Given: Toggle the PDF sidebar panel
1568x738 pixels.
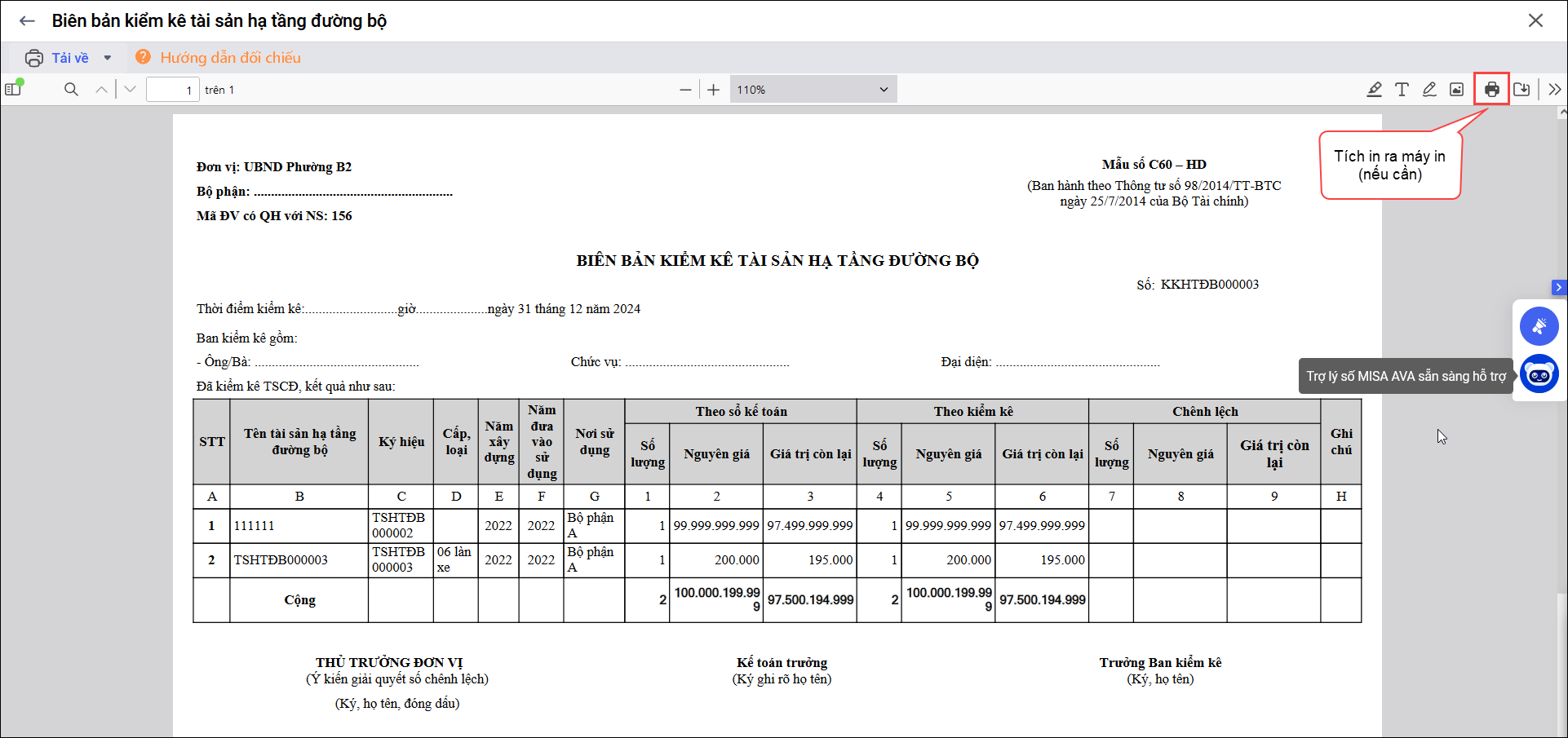Looking at the screenshot, I should tap(13, 89).
